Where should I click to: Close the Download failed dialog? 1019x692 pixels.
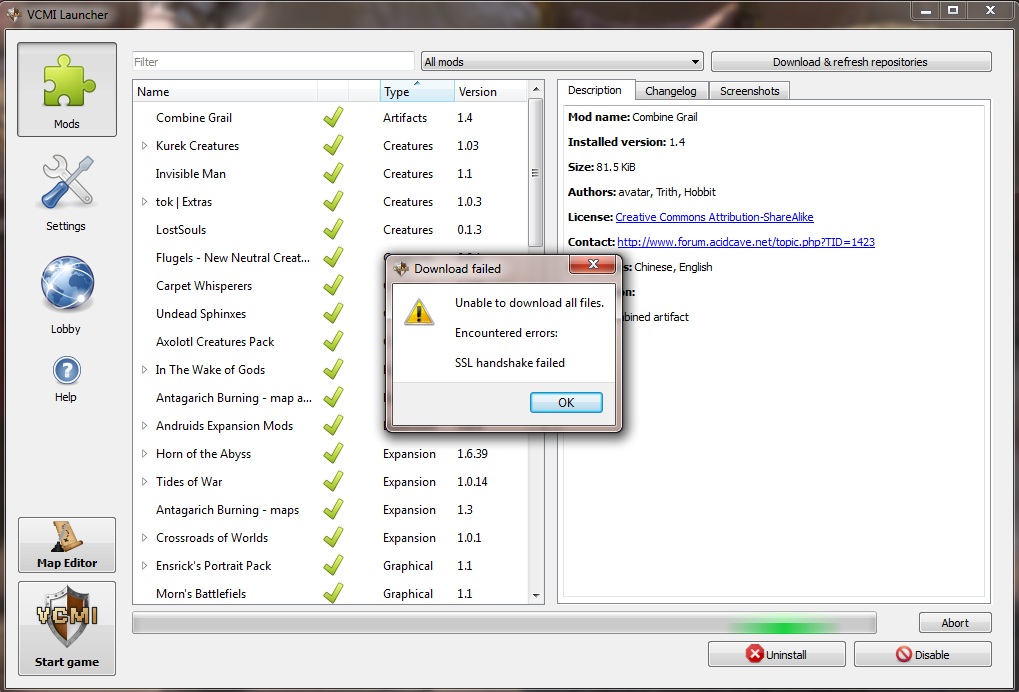coord(593,264)
